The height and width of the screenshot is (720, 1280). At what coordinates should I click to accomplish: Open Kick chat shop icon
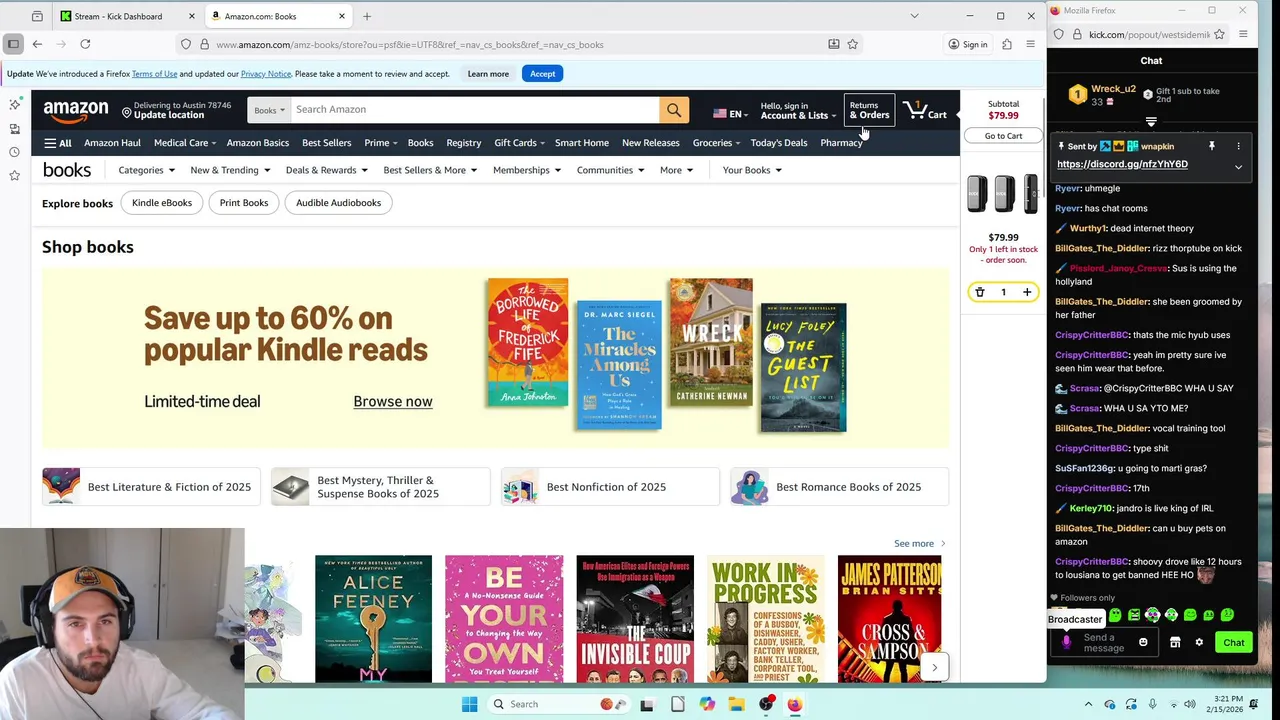click(x=1175, y=643)
